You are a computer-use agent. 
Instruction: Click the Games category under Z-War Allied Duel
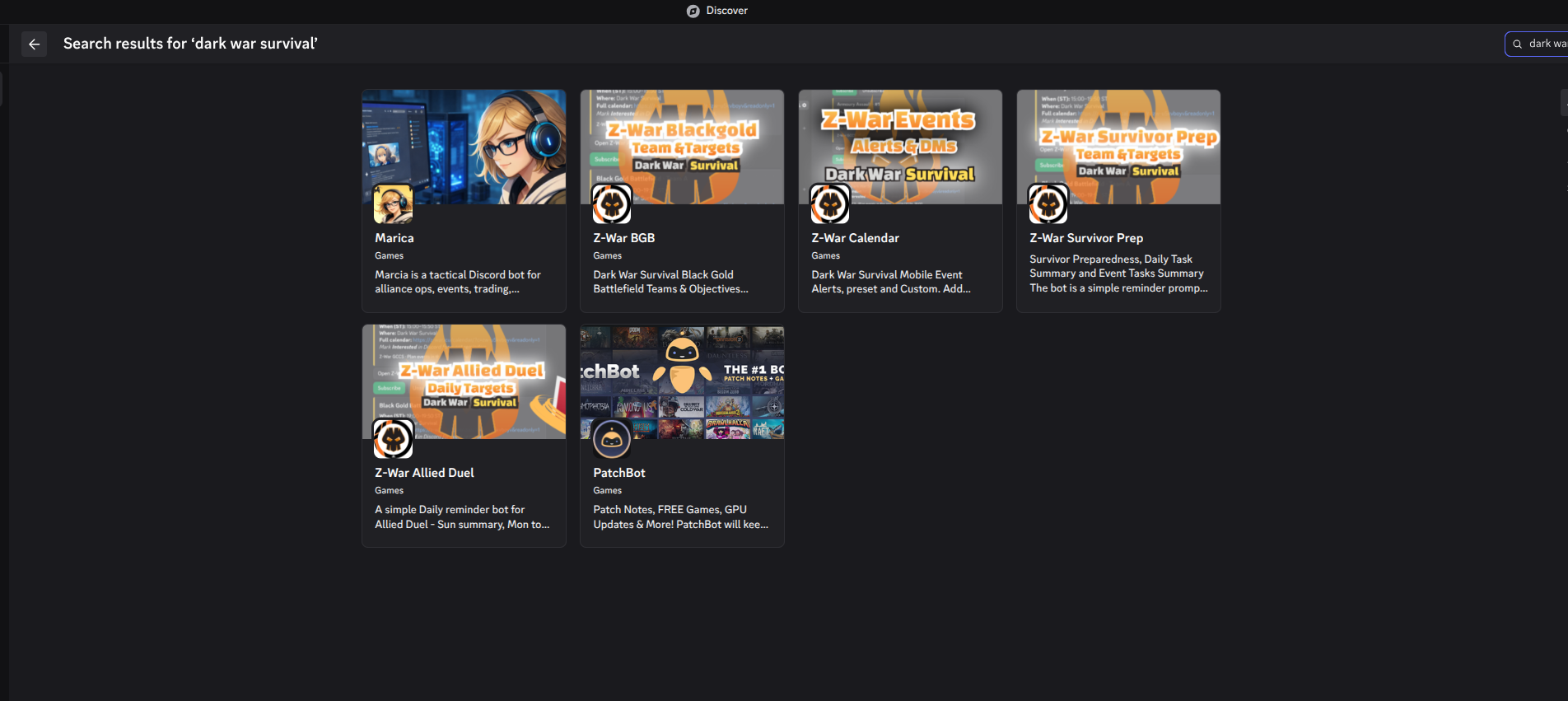pos(390,491)
